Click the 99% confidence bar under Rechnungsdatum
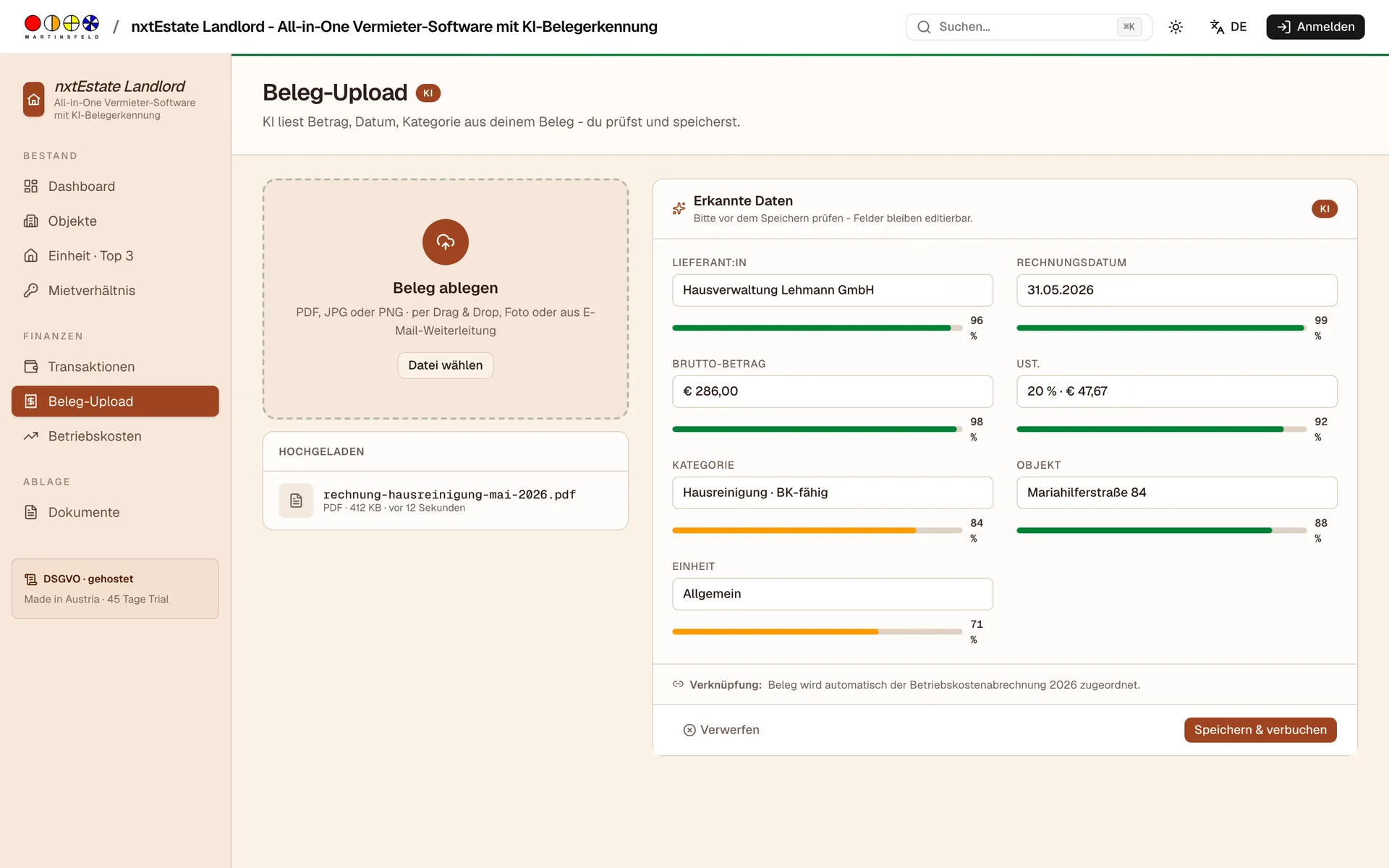Image resolution: width=1389 pixels, height=868 pixels. [x=1162, y=328]
